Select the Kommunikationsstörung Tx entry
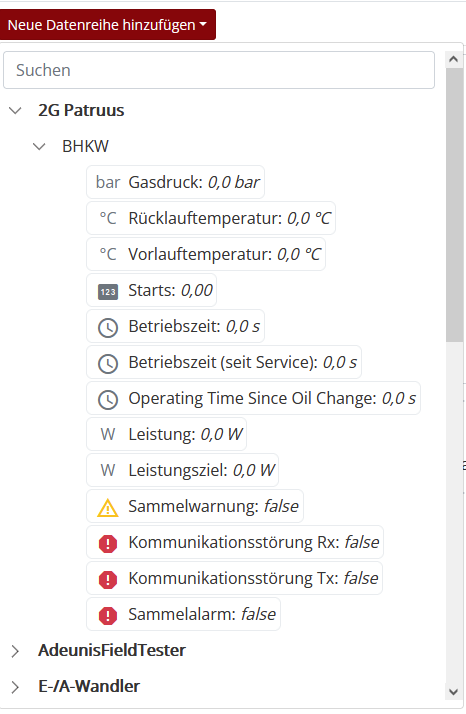This screenshot has width=466, height=714. click(235, 578)
